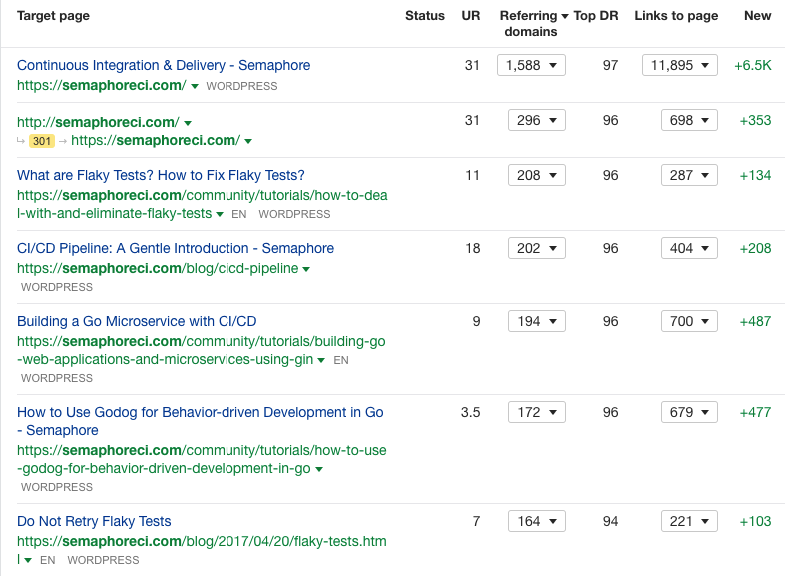Open the 194 referring domains dropdown
Image resolution: width=785 pixels, height=576 pixels.
tap(536, 321)
